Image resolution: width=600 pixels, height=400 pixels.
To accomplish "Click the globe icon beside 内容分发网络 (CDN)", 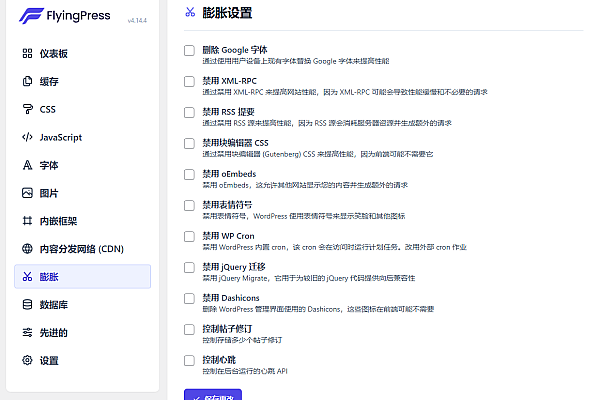I will pyautogui.click(x=27, y=249).
